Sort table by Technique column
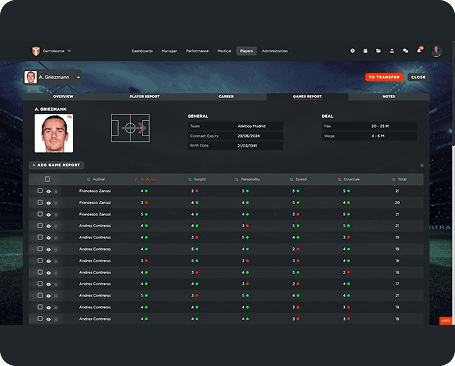 pos(147,179)
